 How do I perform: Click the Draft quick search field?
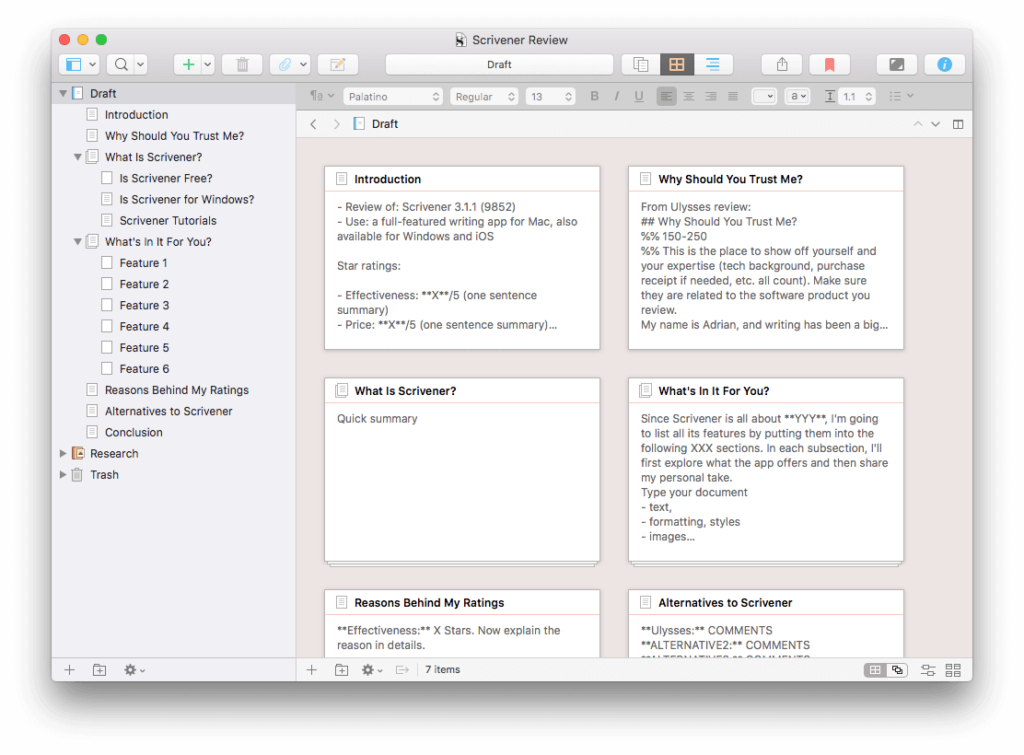point(499,65)
